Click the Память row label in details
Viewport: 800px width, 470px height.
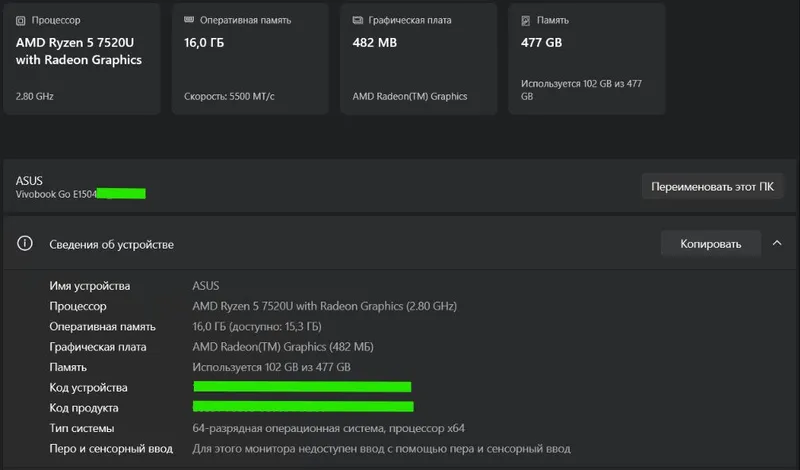[68, 367]
